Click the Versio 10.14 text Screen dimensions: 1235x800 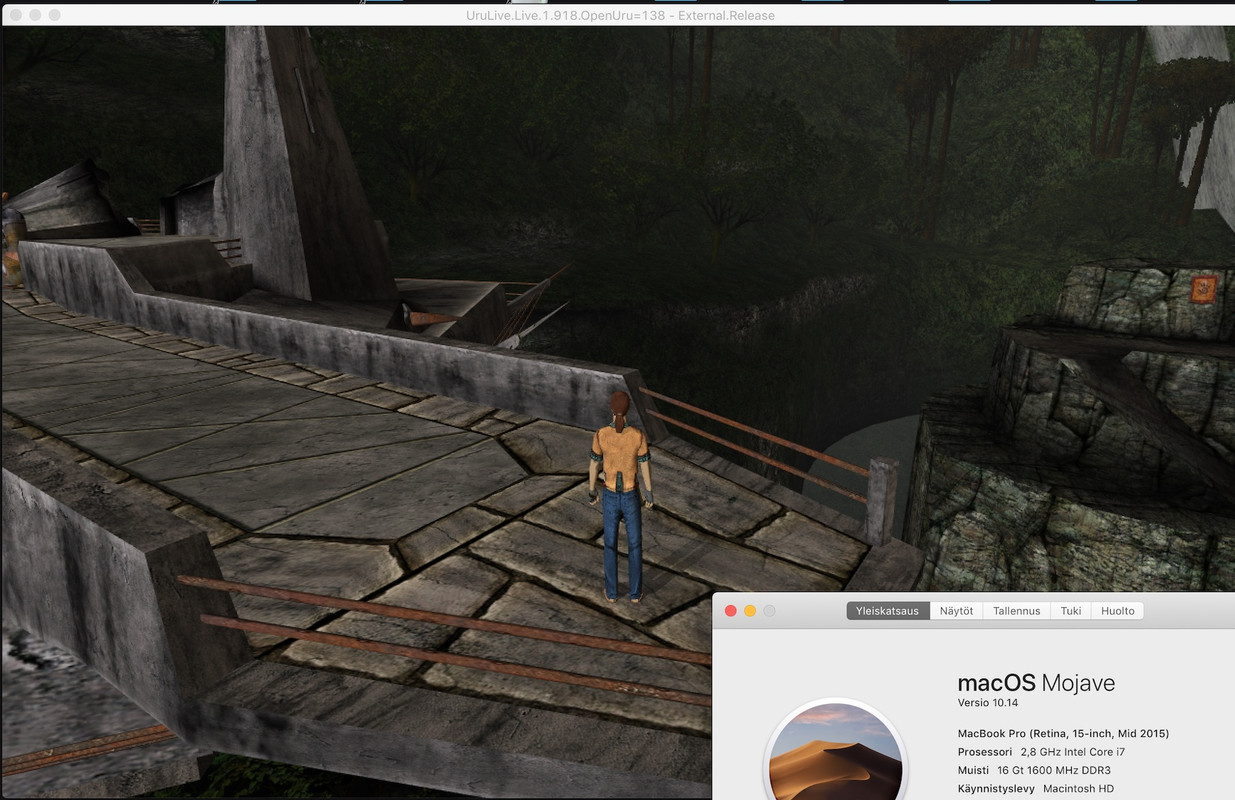tap(987, 703)
